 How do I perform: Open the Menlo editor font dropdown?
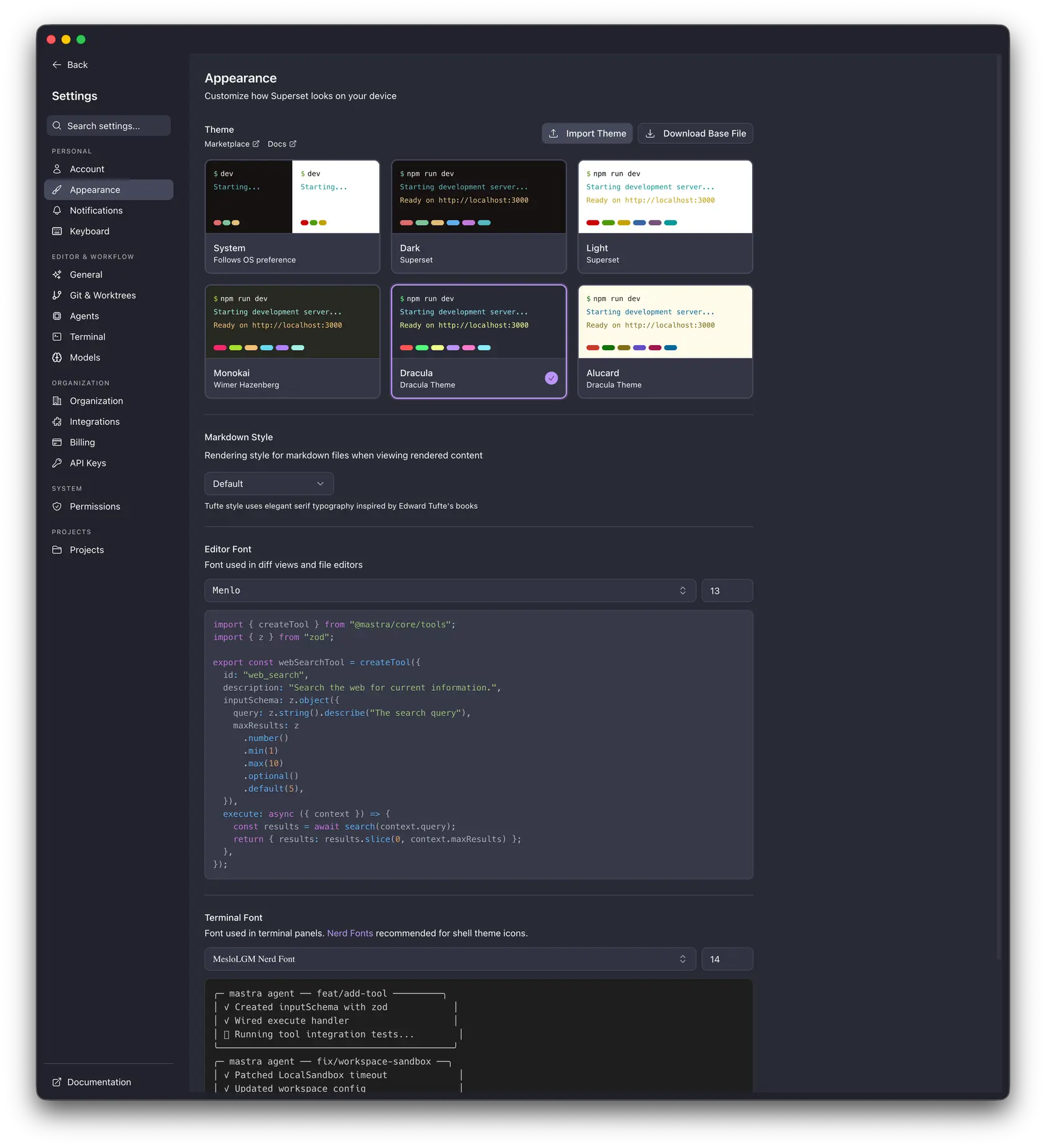click(x=450, y=591)
